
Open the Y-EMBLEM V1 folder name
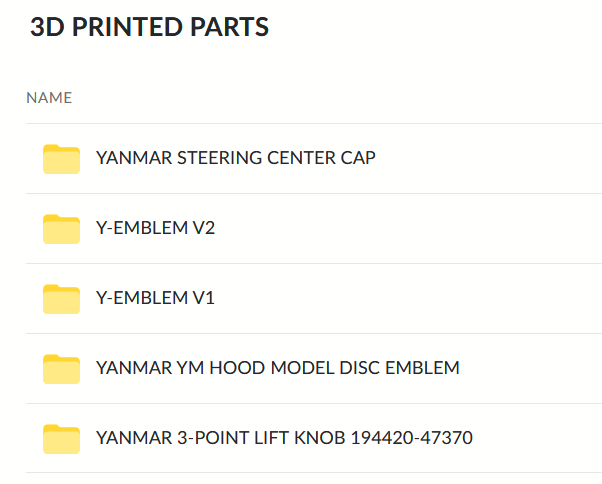pos(155,298)
